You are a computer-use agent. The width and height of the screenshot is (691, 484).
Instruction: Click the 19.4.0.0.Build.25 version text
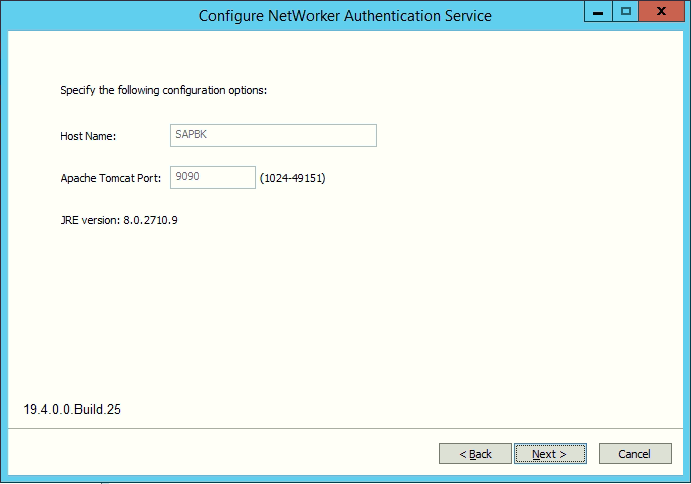coord(73,409)
